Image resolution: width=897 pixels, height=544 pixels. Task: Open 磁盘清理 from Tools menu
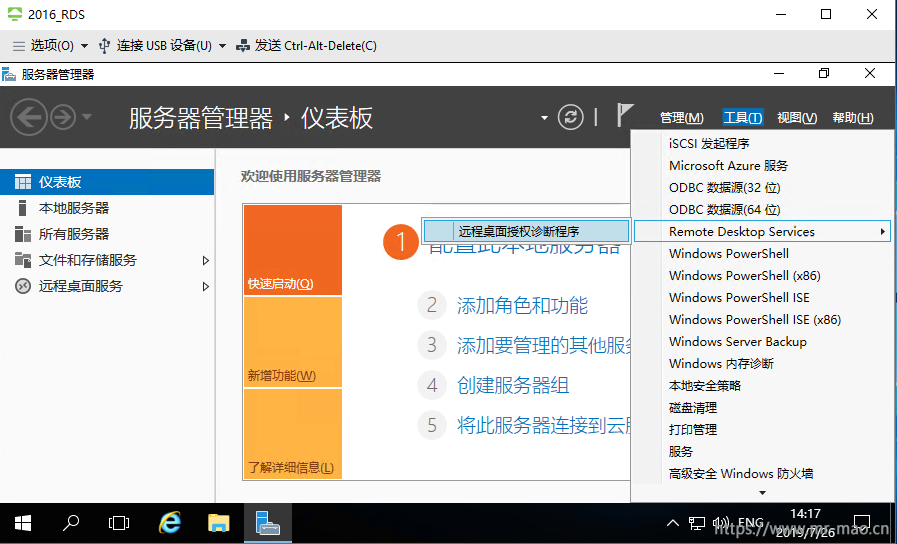point(693,408)
